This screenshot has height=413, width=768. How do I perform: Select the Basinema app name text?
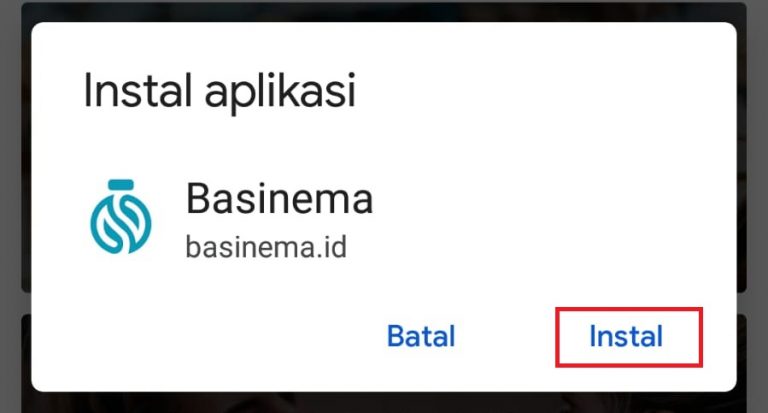point(279,198)
